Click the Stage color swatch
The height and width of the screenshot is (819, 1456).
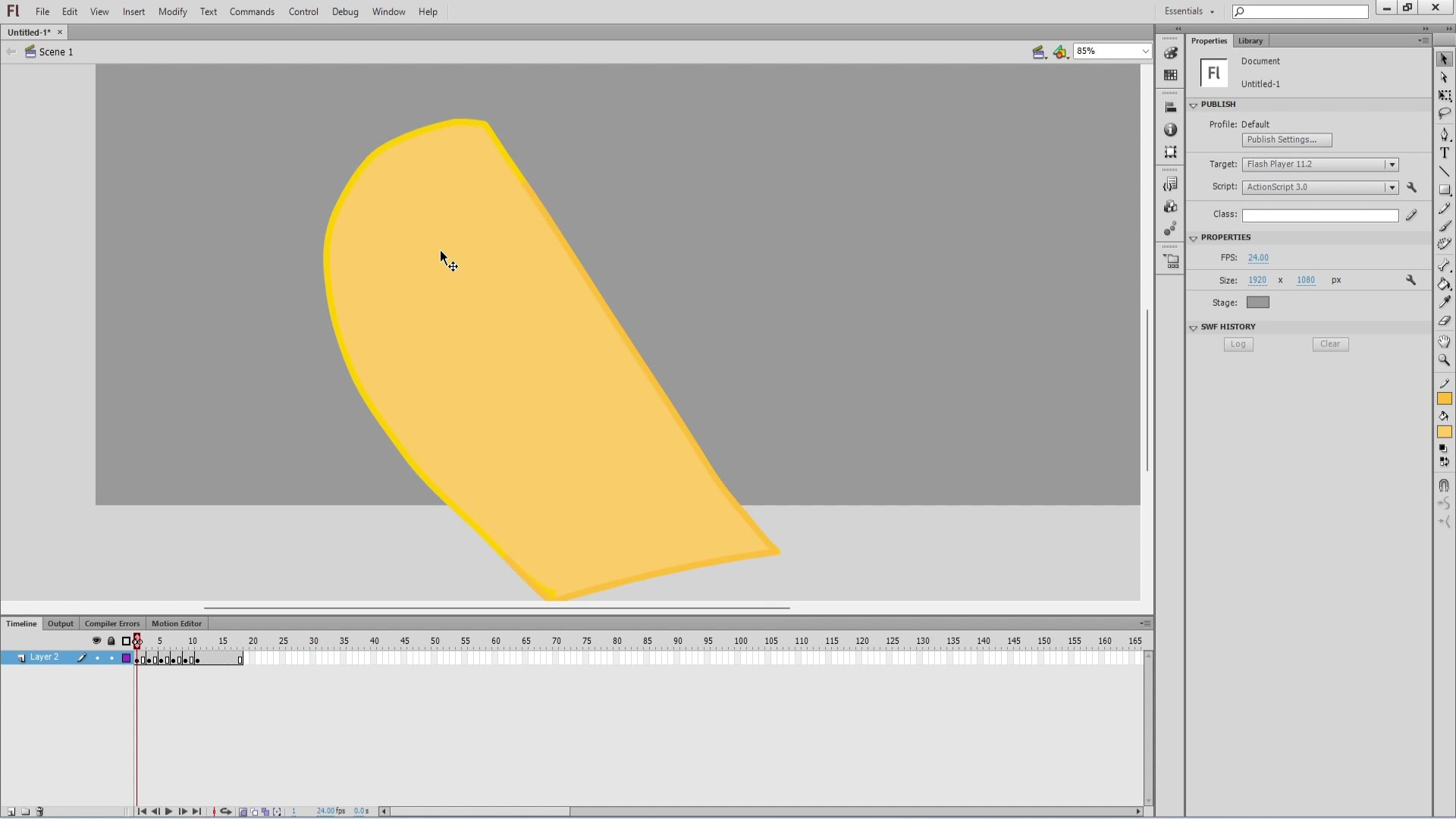click(1257, 303)
